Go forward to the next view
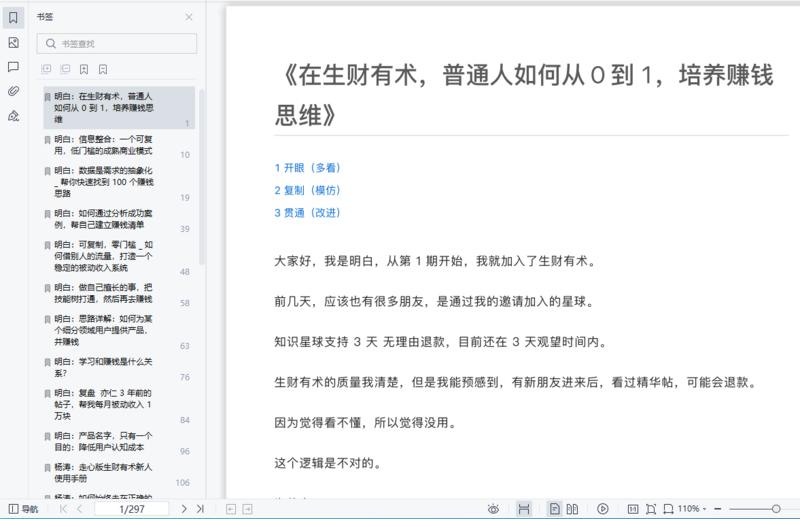The height and width of the screenshot is (519, 800). point(247,509)
